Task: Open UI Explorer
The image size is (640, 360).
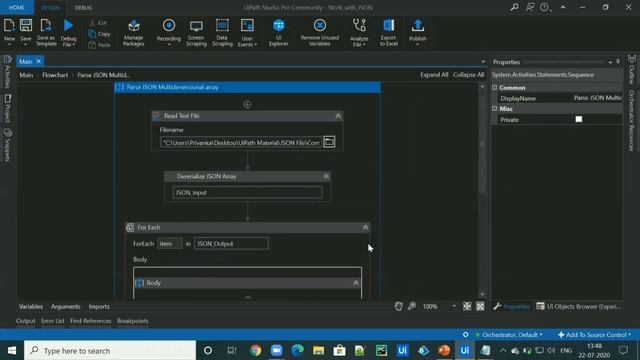Action: tap(279, 32)
